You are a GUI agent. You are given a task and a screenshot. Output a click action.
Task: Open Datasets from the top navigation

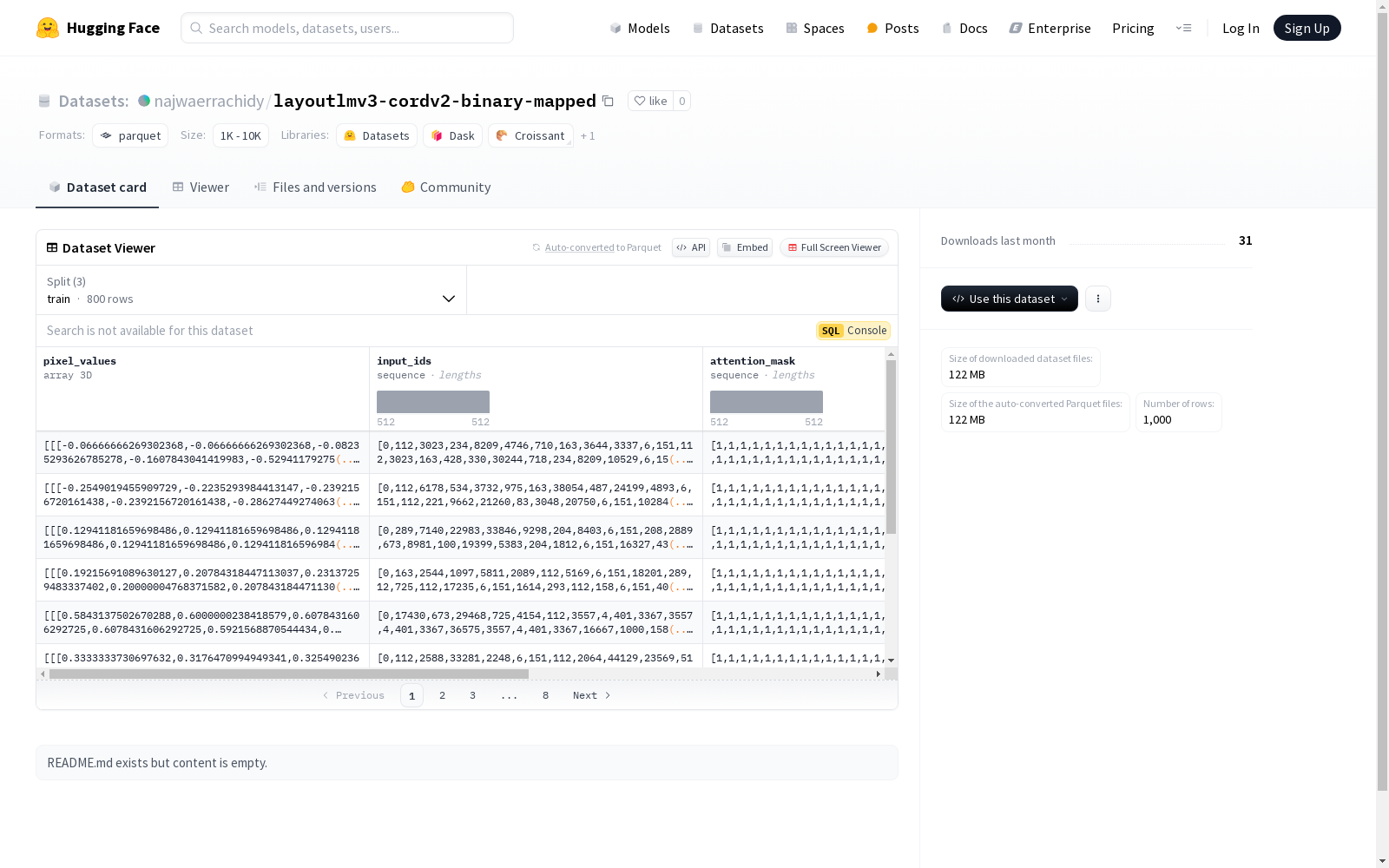(x=727, y=28)
